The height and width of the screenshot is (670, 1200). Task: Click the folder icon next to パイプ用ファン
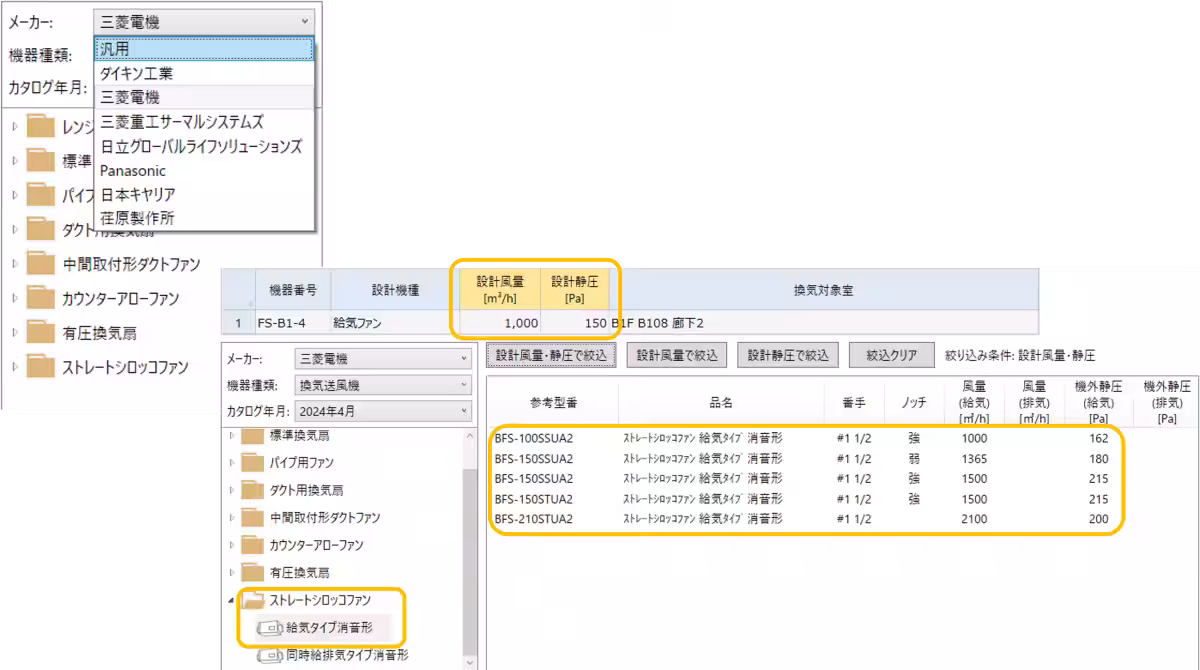coord(252,463)
